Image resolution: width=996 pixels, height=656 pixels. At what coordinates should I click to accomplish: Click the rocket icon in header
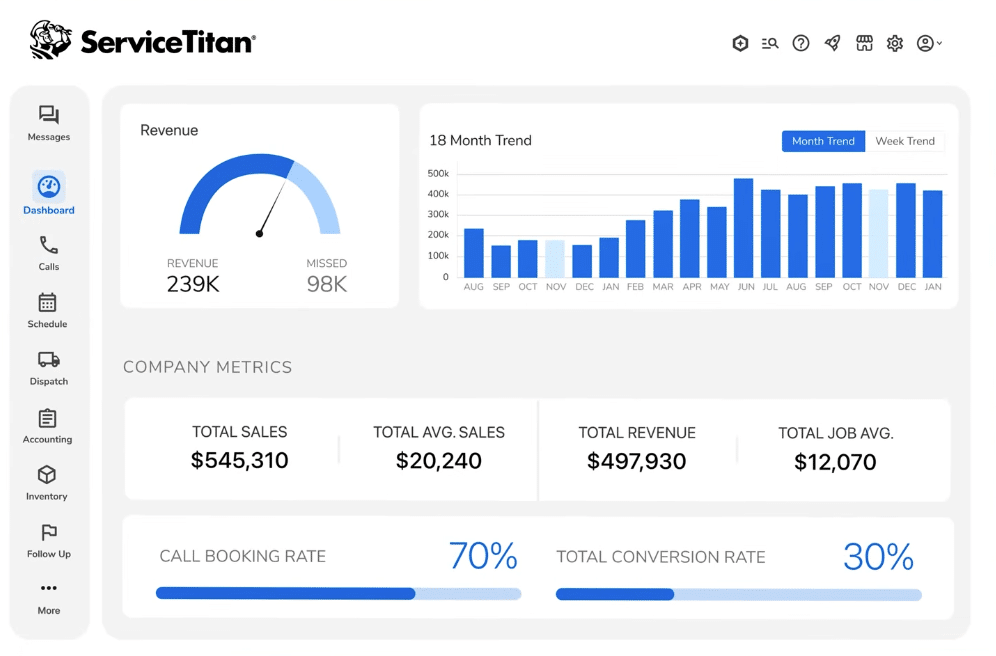tap(832, 43)
